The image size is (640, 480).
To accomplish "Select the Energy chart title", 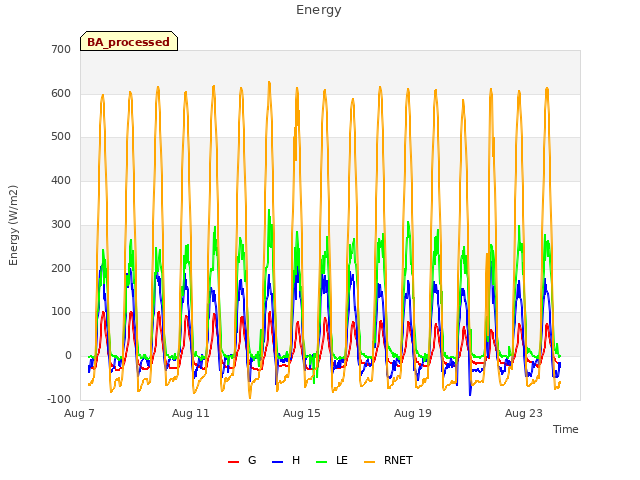I will [319, 10].
